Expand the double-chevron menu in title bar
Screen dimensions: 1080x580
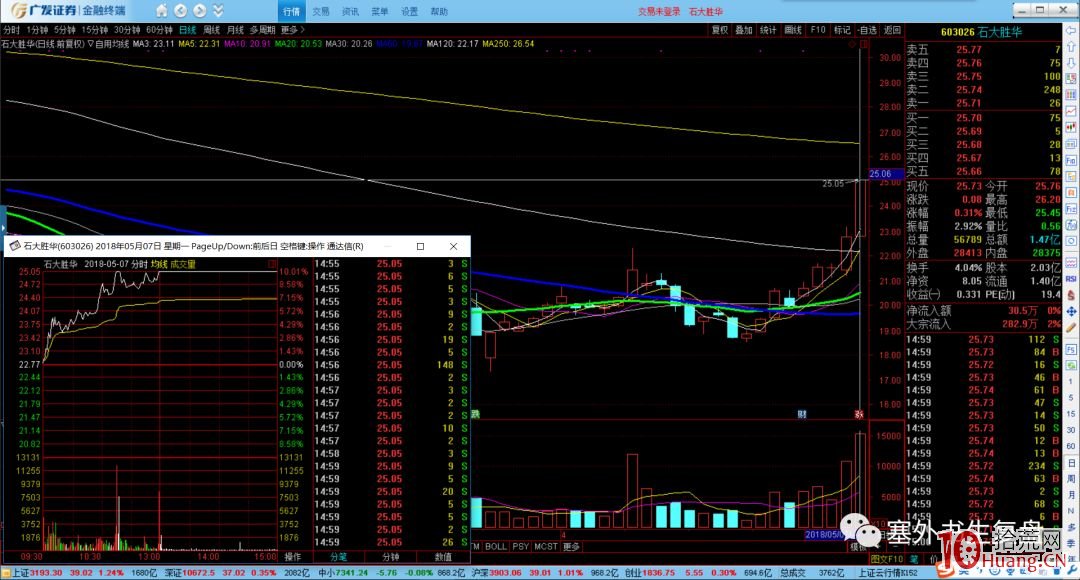tap(218, 10)
